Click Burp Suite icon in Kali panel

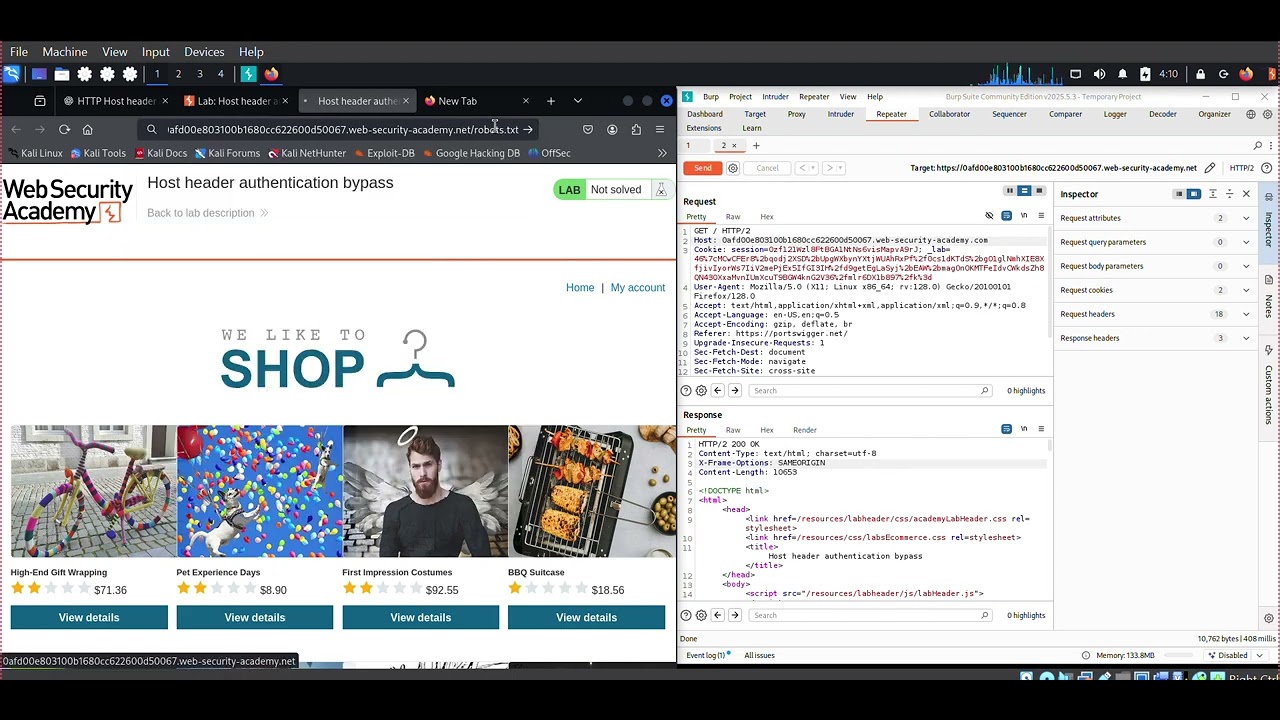pyautogui.click(x=248, y=74)
